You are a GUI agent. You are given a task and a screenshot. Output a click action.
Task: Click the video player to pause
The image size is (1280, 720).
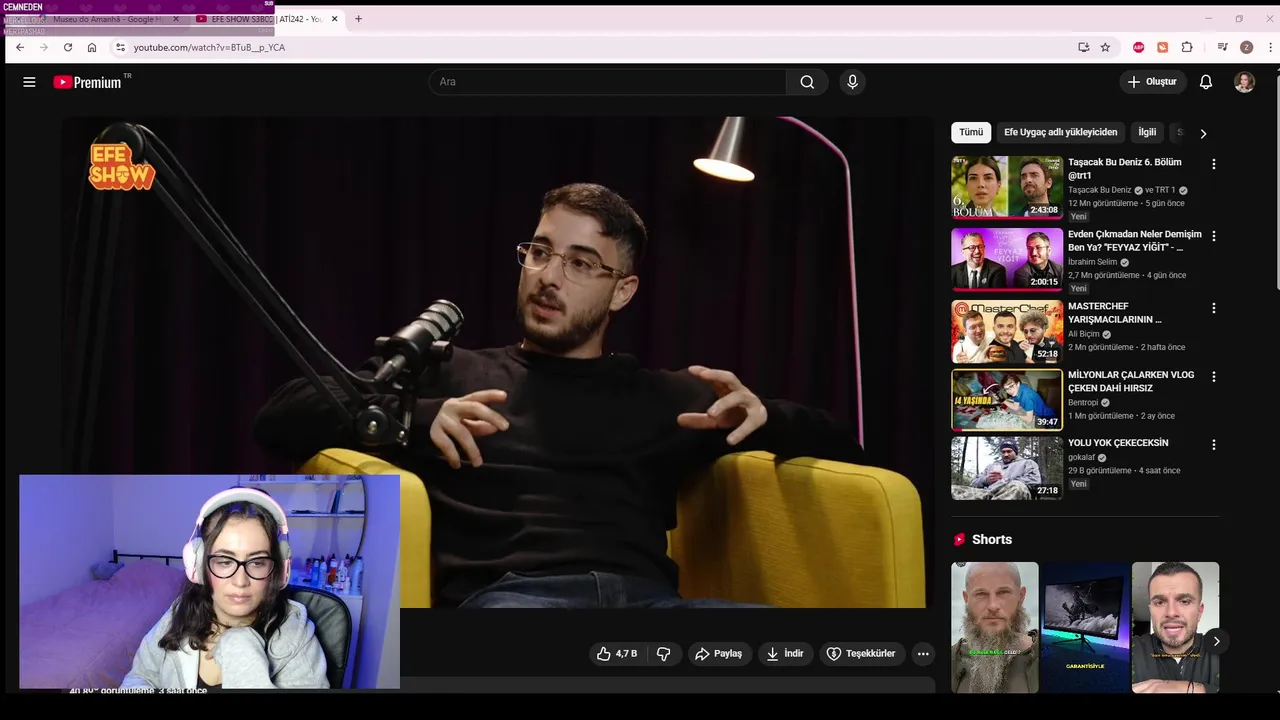point(498,362)
